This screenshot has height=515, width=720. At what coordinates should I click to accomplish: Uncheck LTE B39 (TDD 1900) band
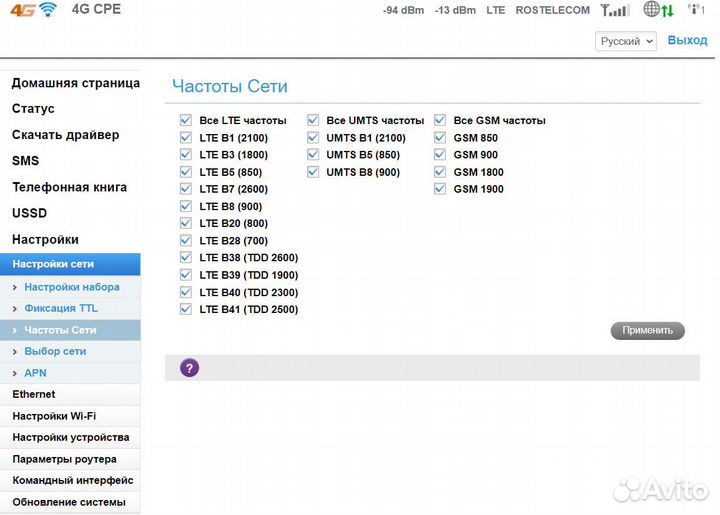tap(186, 275)
